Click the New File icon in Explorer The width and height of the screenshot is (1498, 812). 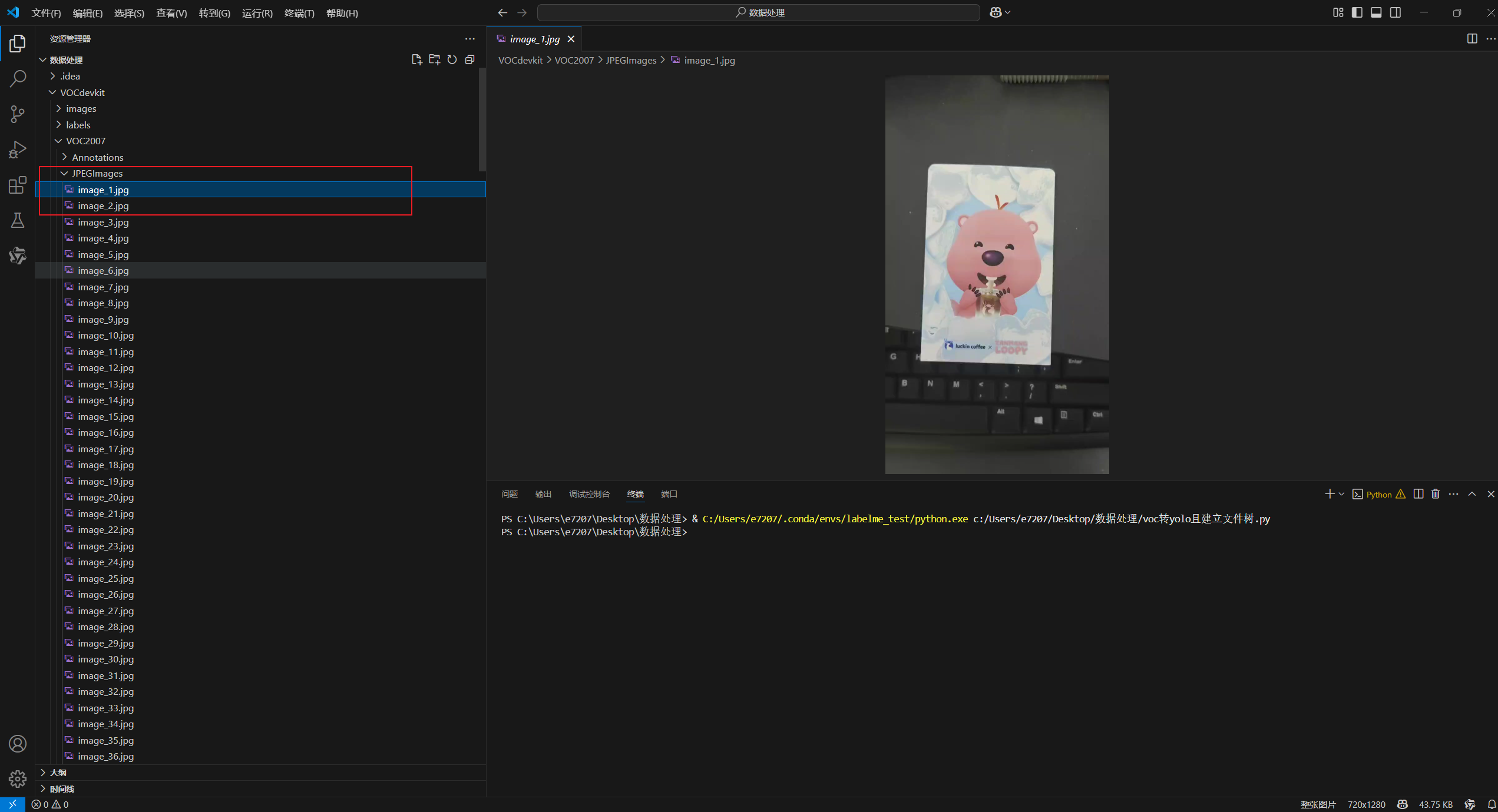[x=417, y=59]
